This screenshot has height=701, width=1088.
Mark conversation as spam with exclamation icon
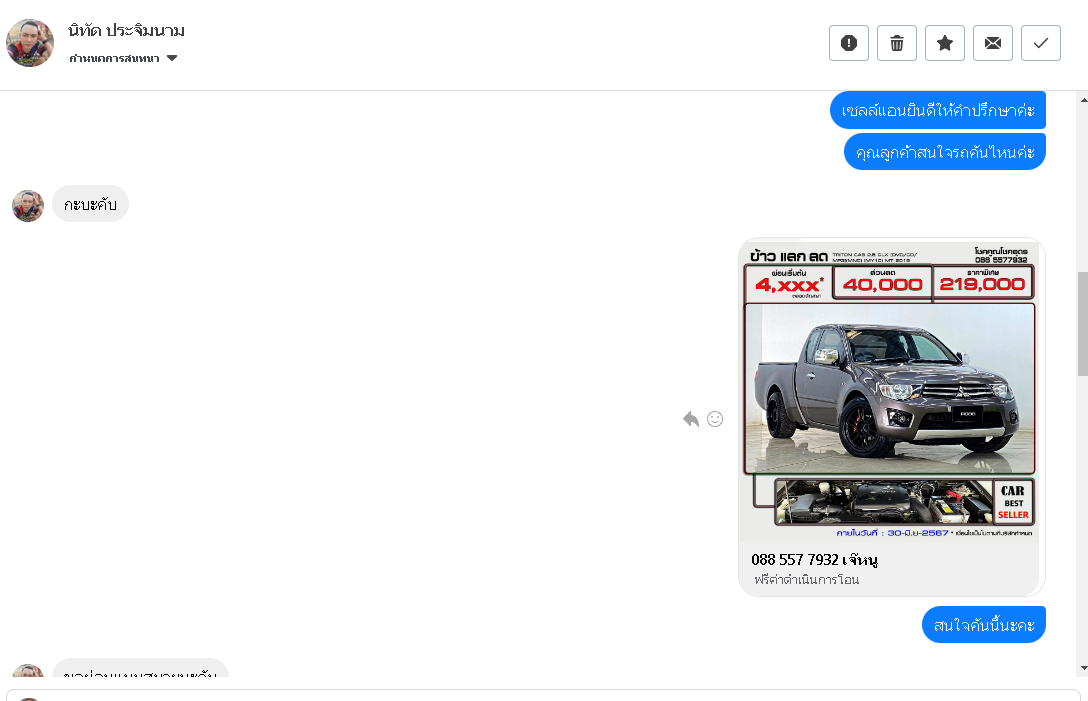pos(849,43)
